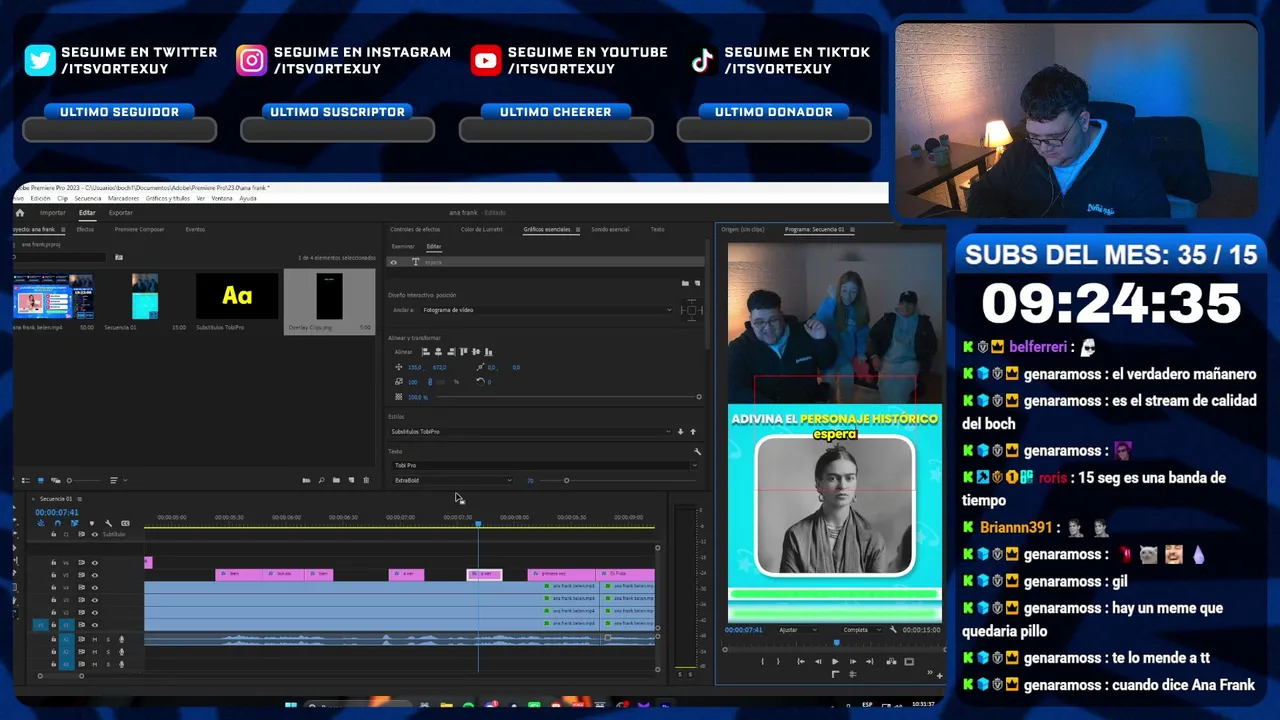Toggle eye visibility of Subtítulo track
This screenshot has height=720, width=1280.
click(95, 534)
